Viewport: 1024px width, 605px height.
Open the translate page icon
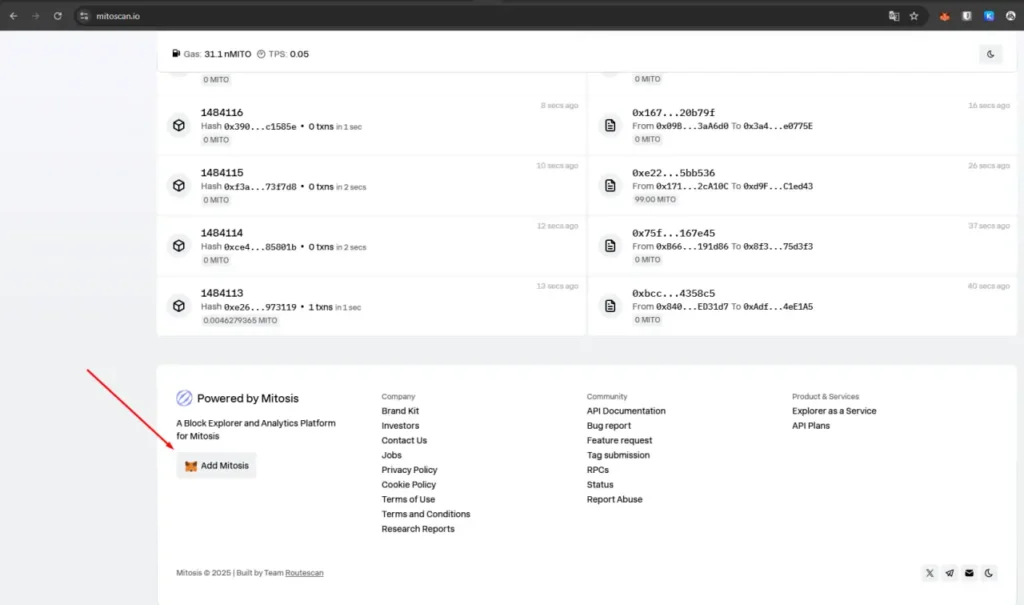[894, 16]
